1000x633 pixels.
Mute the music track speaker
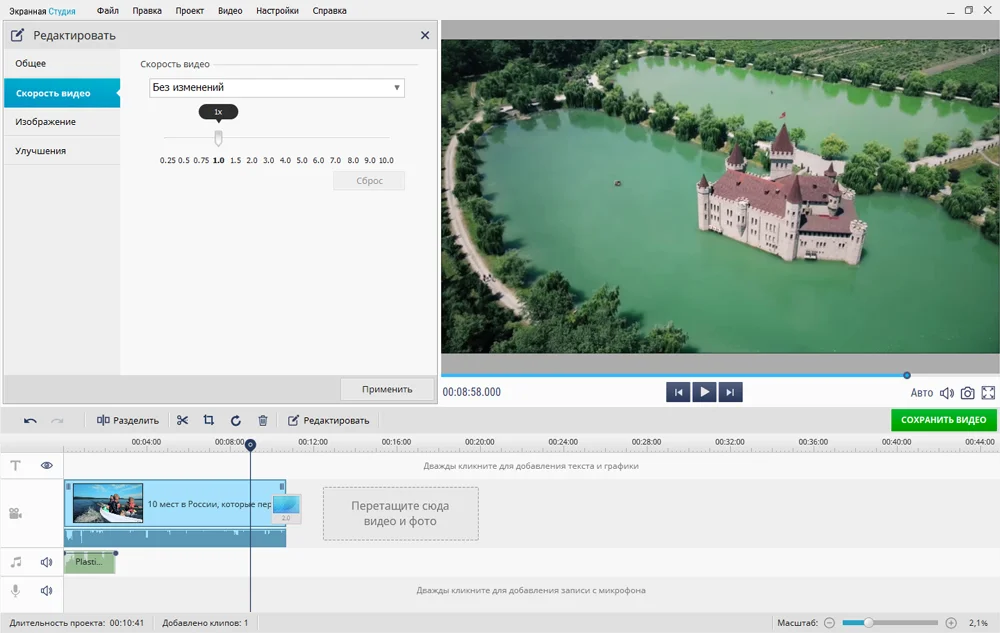(47, 562)
